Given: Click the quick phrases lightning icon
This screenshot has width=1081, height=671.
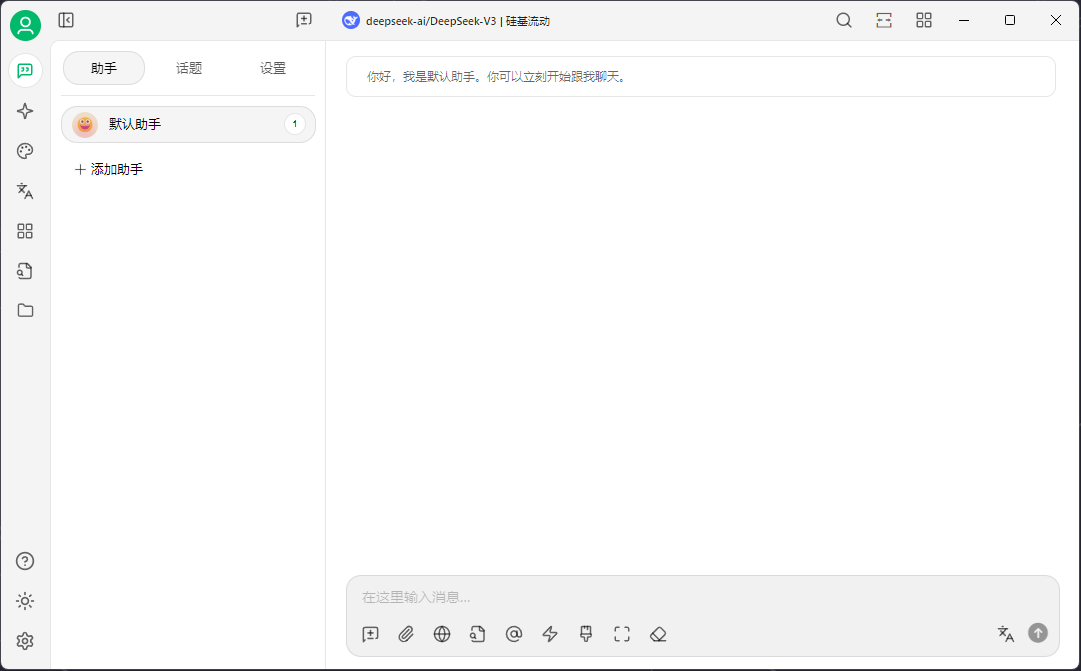Looking at the screenshot, I should [x=550, y=634].
